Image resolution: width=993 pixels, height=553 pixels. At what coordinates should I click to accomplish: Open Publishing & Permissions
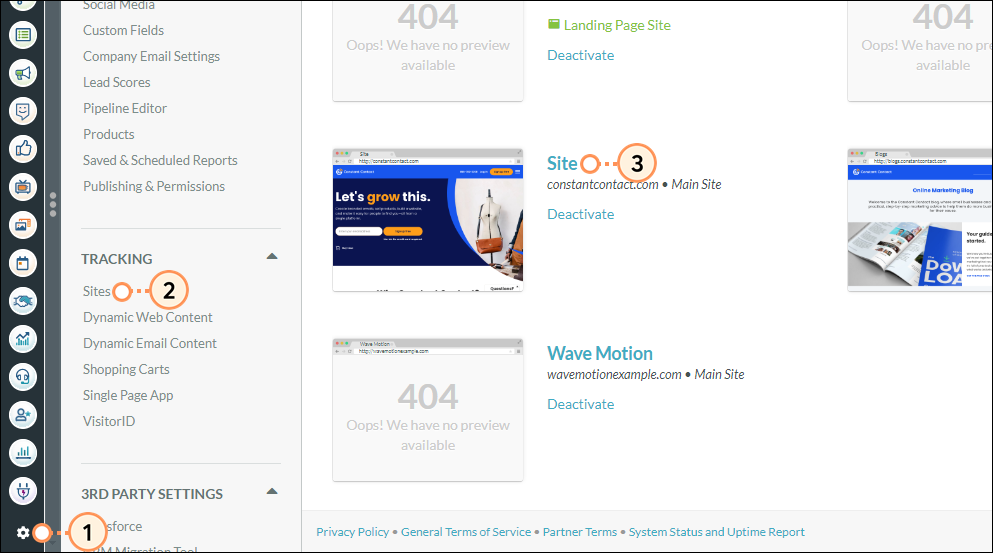(x=154, y=186)
